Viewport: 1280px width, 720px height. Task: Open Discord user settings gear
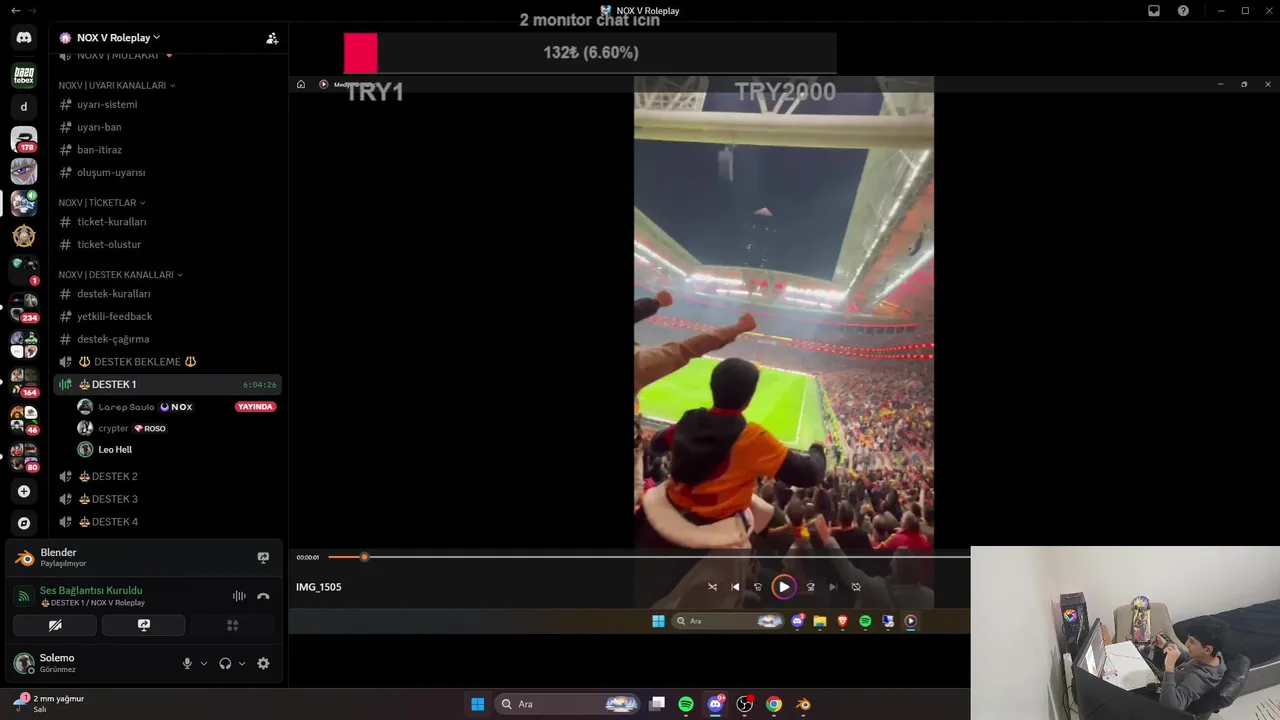pos(263,663)
